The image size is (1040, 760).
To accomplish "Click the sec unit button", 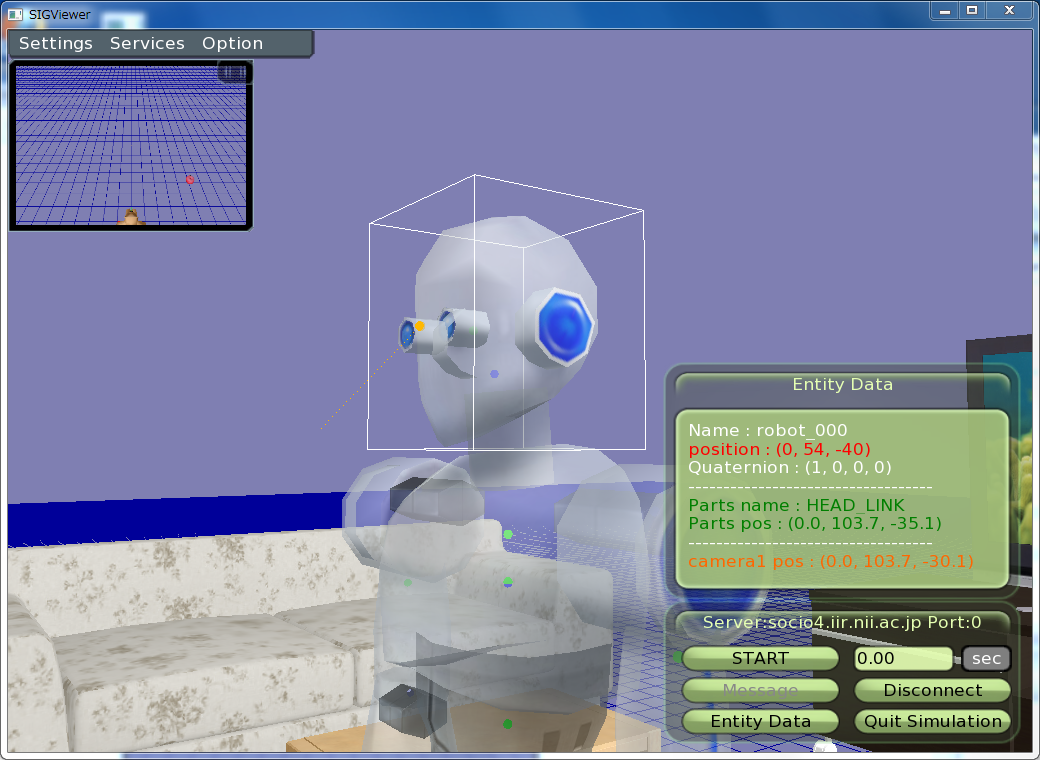I will click(x=986, y=658).
